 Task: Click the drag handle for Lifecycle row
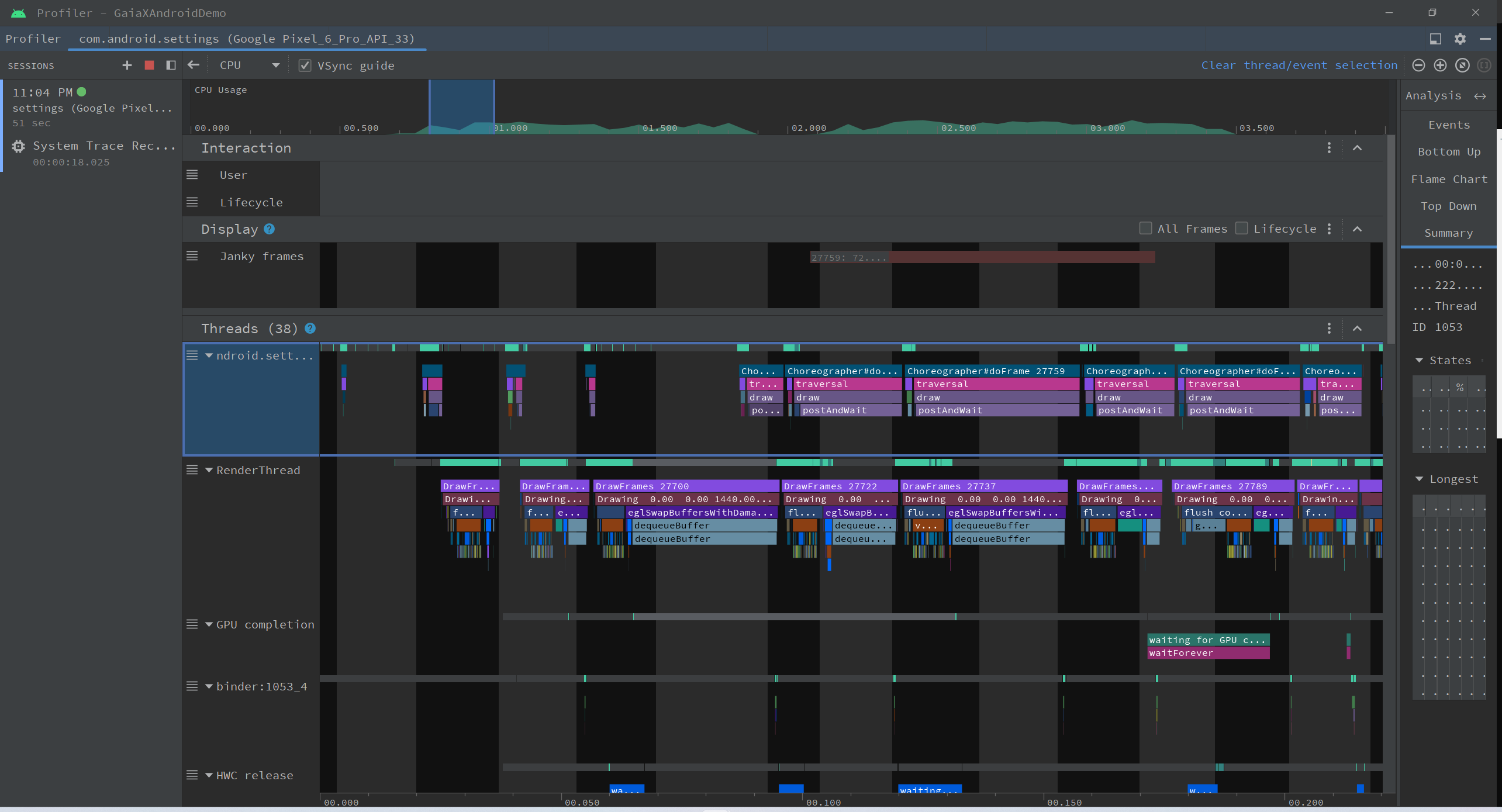pos(192,202)
